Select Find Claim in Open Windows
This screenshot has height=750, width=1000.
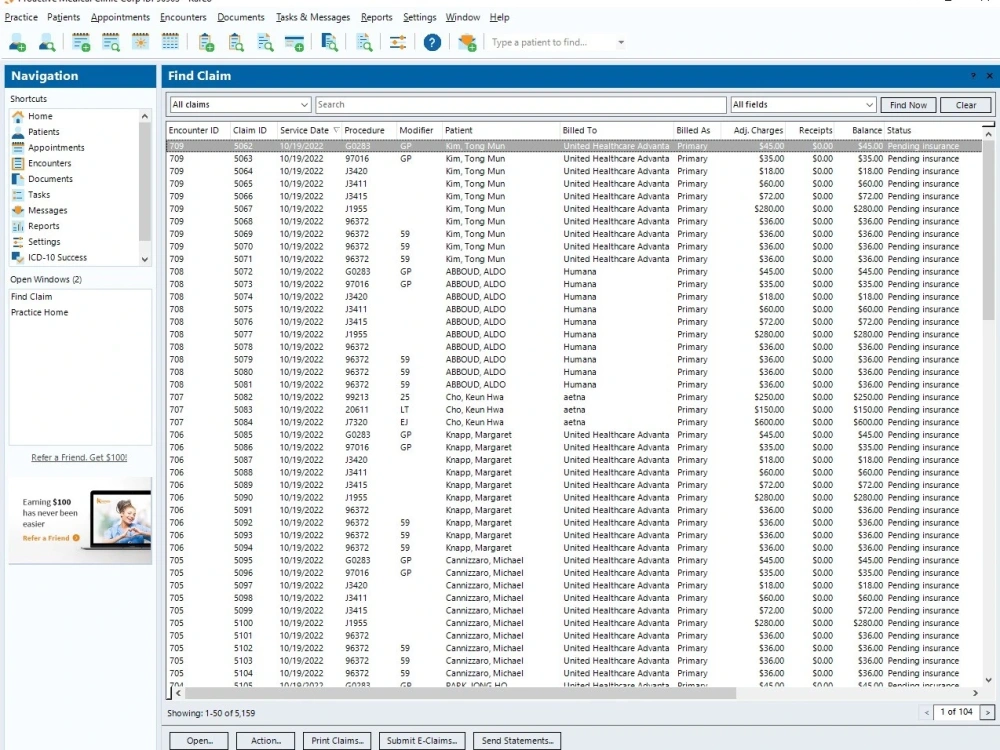(x=32, y=297)
